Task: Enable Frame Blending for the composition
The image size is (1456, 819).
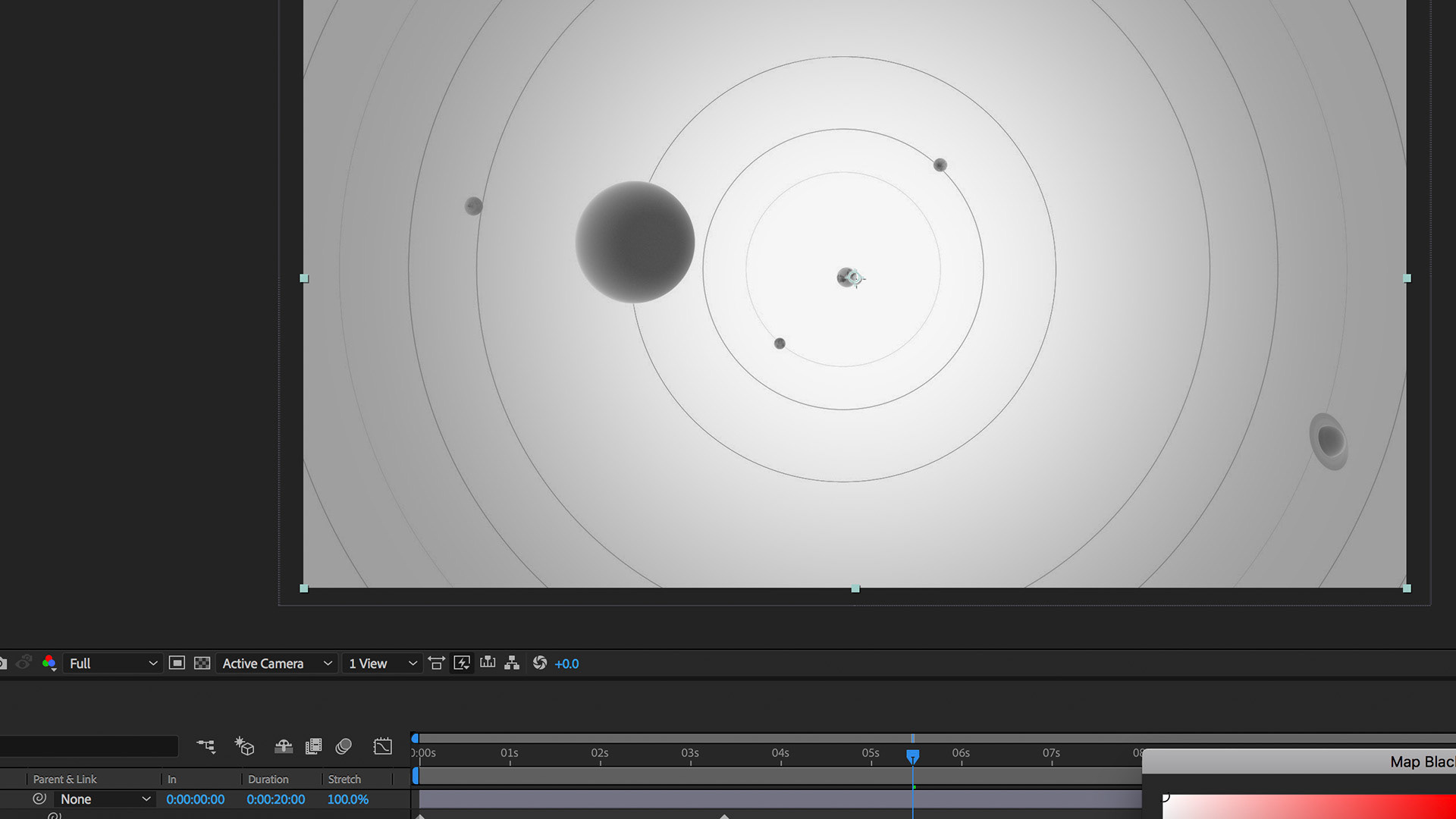Action: pyautogui.click(x=313, y=746)
